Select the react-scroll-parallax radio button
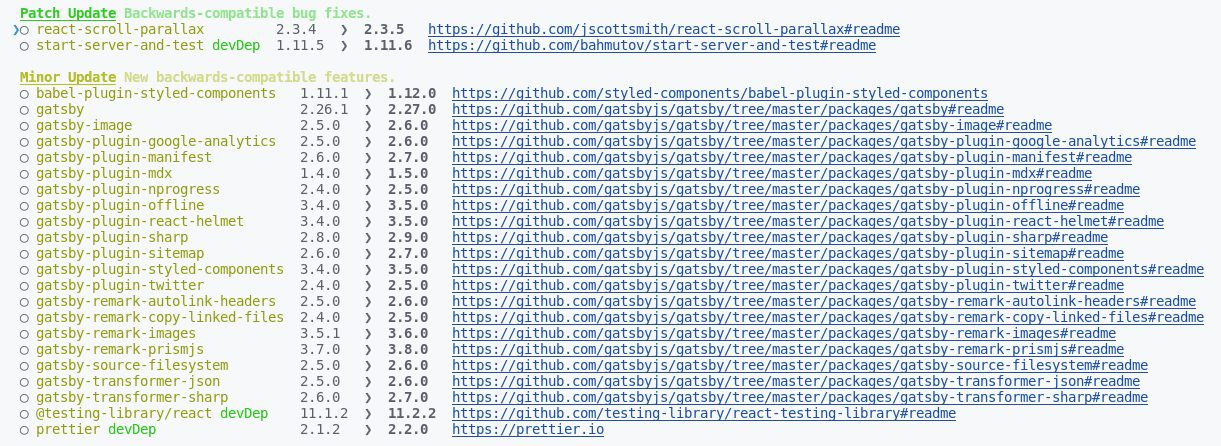The height and width of the screenshot is (446, 1221). point(24,30)
